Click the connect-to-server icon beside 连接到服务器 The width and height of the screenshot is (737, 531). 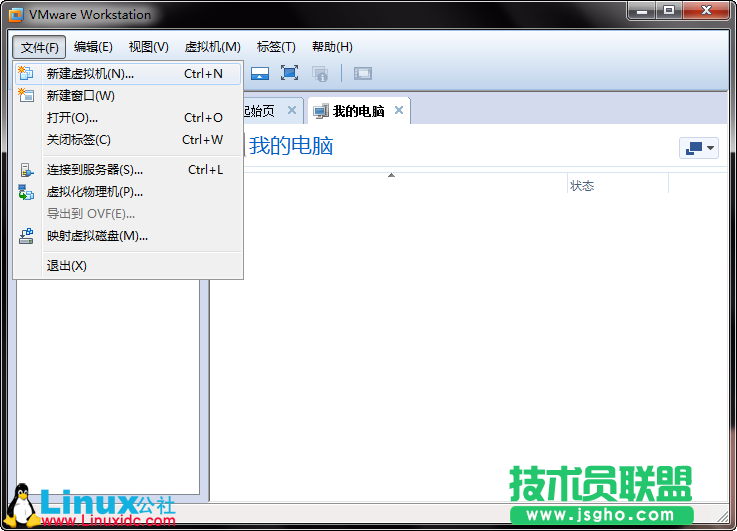pos(26,170)
